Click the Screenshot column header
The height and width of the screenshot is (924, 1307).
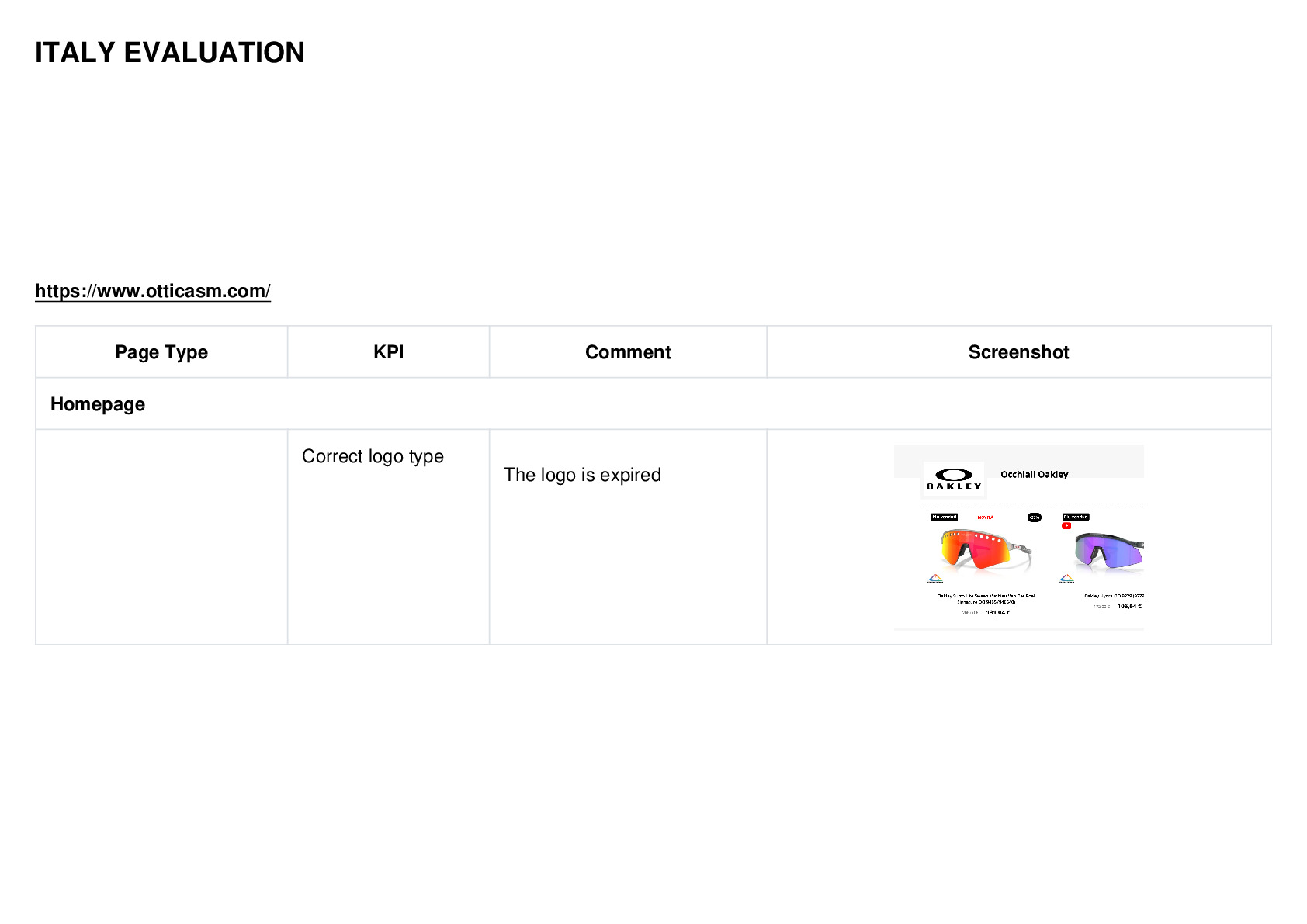point(1018,352)
